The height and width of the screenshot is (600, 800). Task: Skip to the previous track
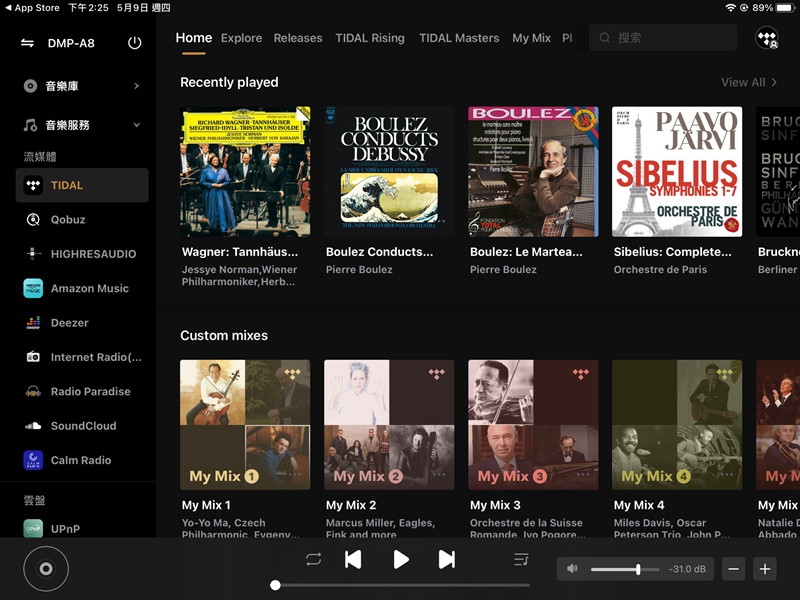tap(353, 560)
